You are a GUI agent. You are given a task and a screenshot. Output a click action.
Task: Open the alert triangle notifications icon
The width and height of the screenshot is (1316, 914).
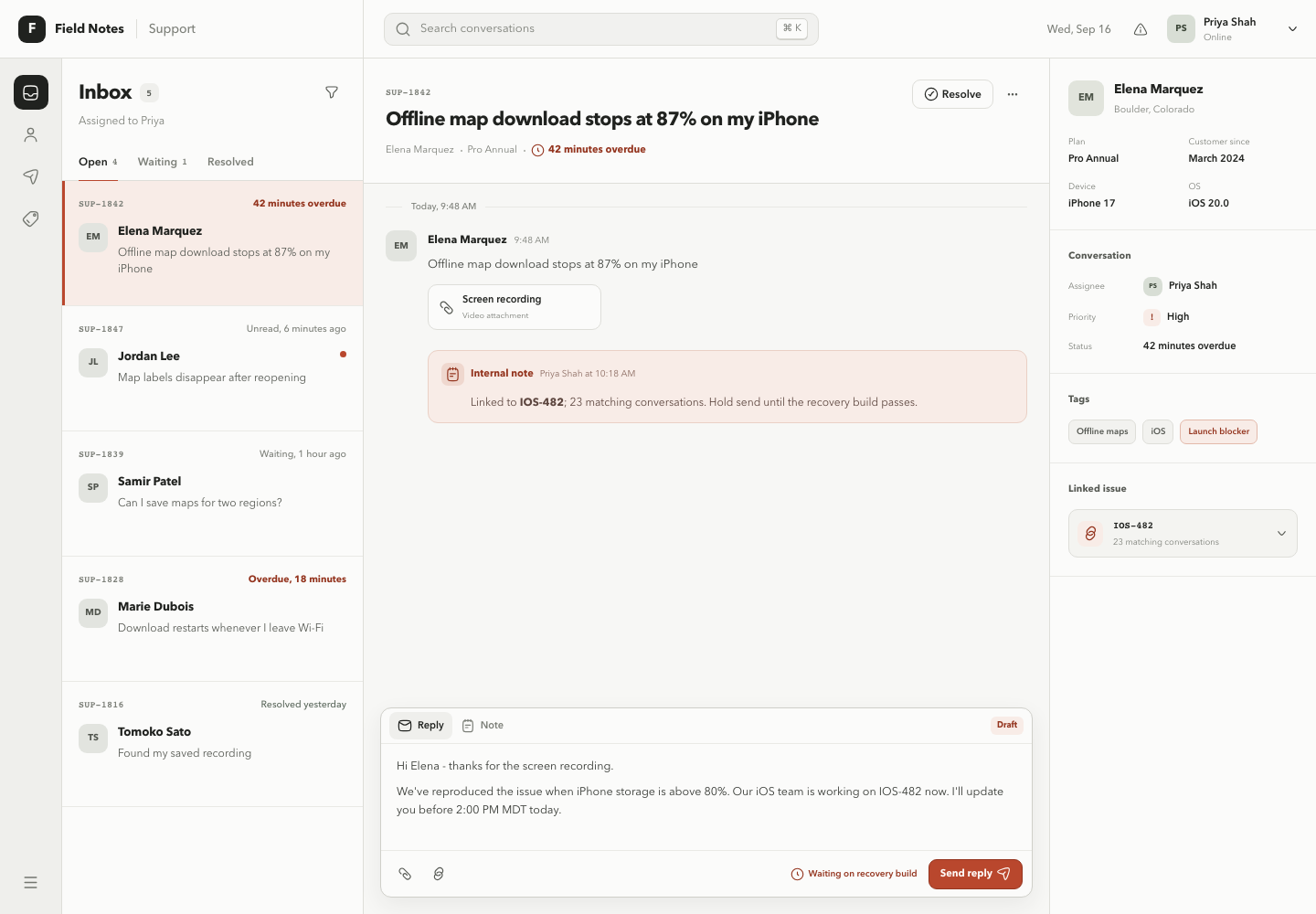pos(1141,29)
